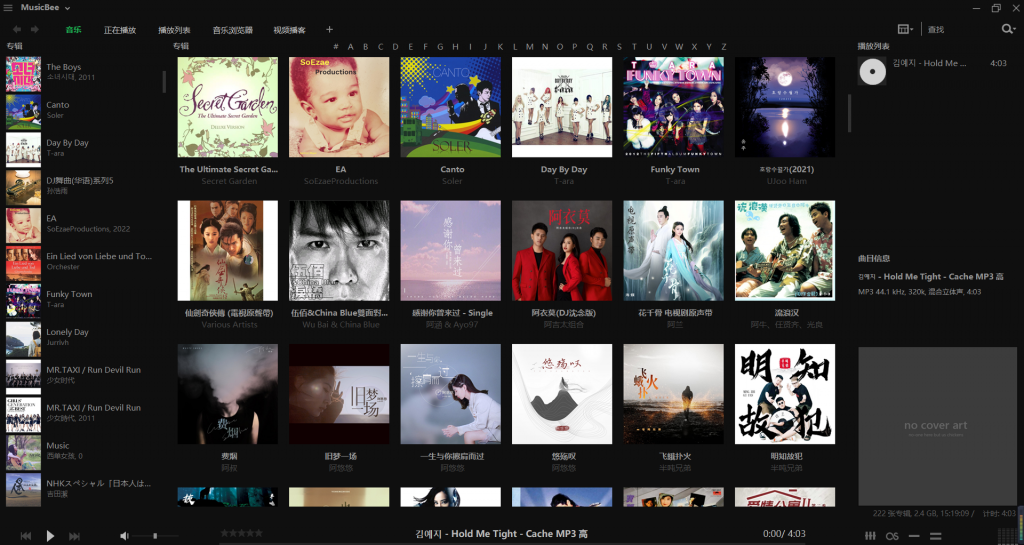The width and height of the screenshot is (1024, 545).
Task: Go back with the left navigation arrow
Action: (x=17, y=29)
